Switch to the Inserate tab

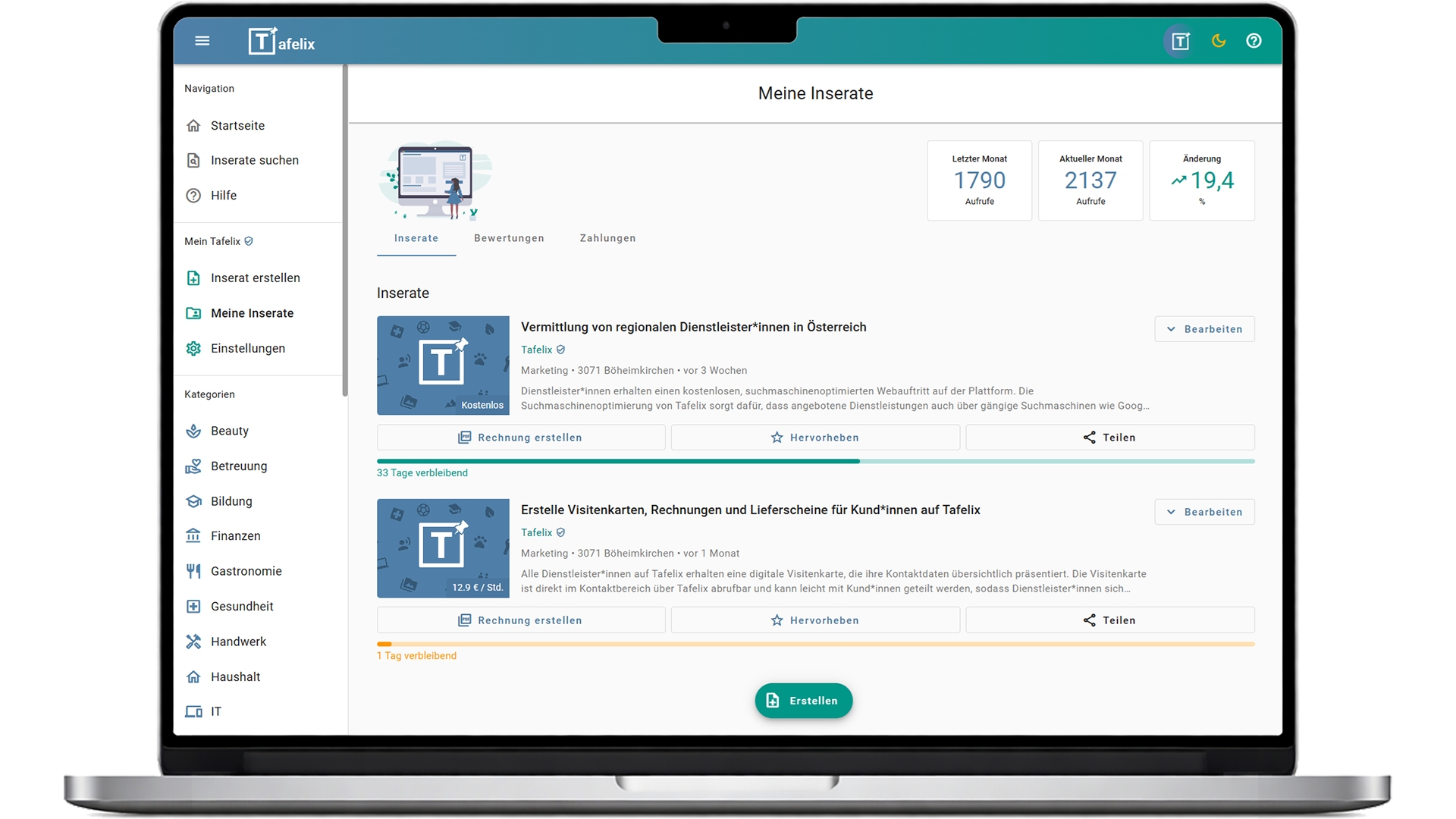(416, 239)
